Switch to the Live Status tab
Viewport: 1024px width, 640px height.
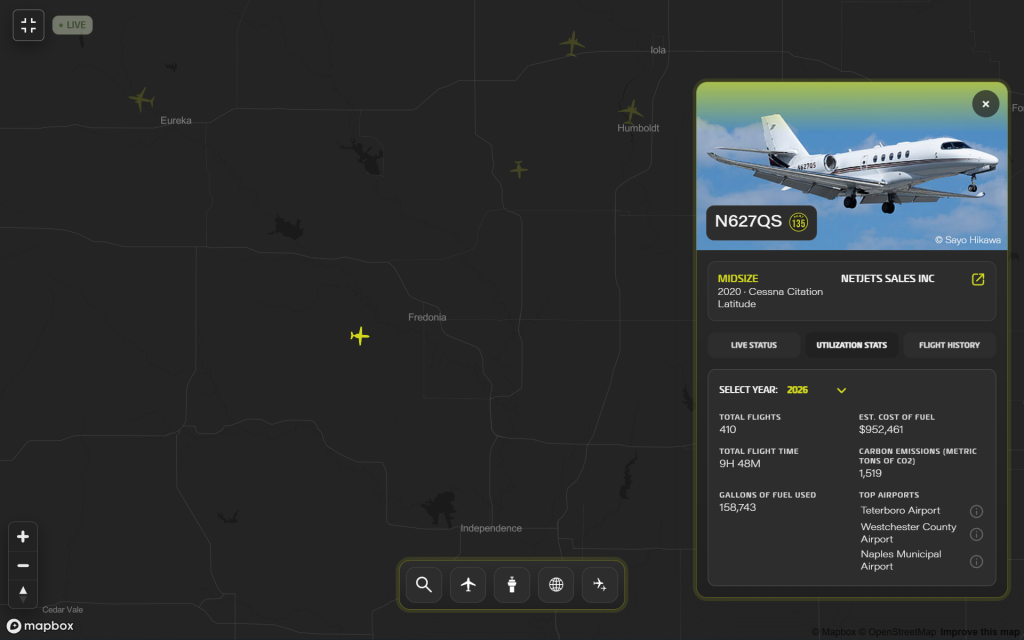coord(754,345)
